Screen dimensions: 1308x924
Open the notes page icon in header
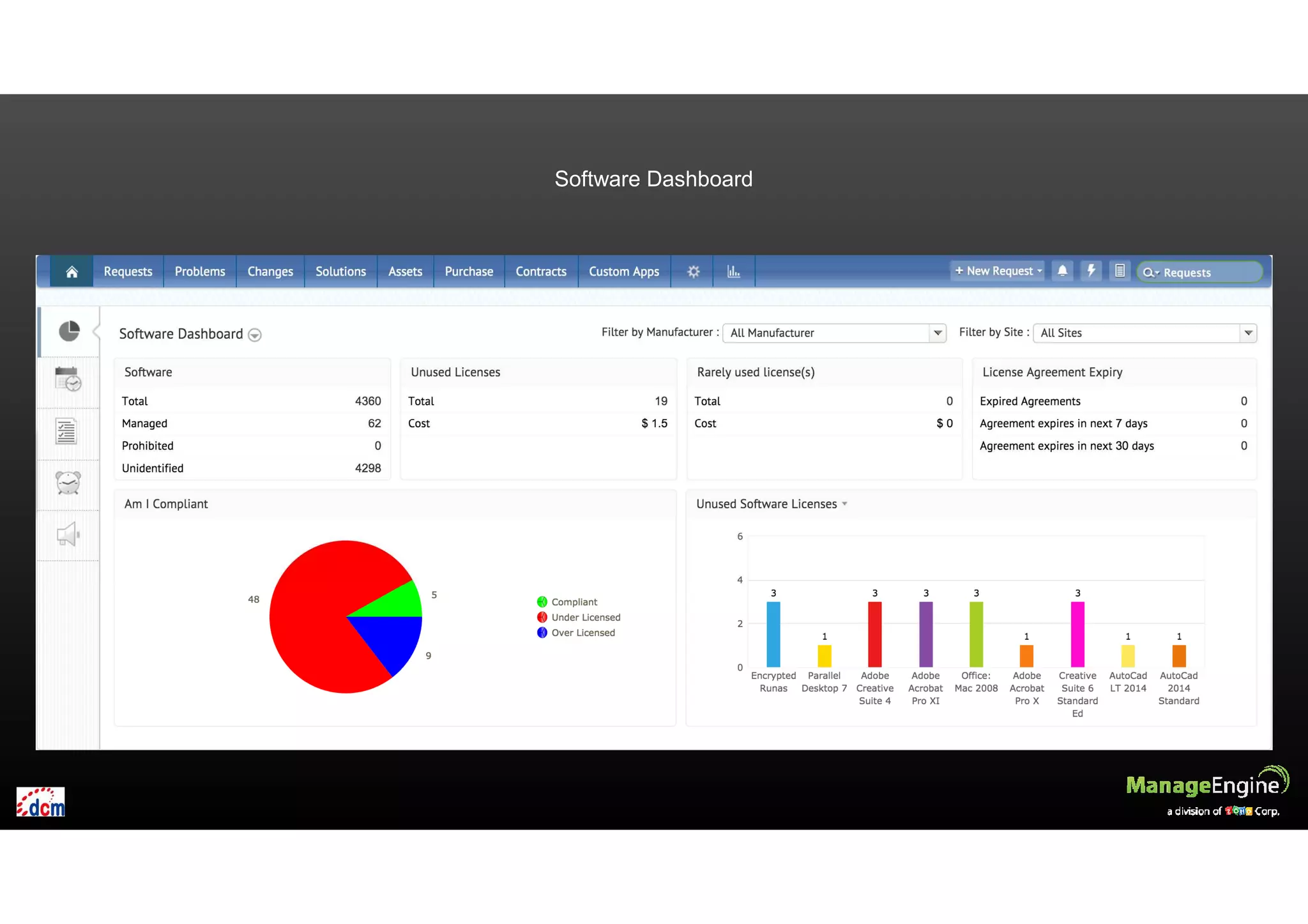[x=1120, y=271]
